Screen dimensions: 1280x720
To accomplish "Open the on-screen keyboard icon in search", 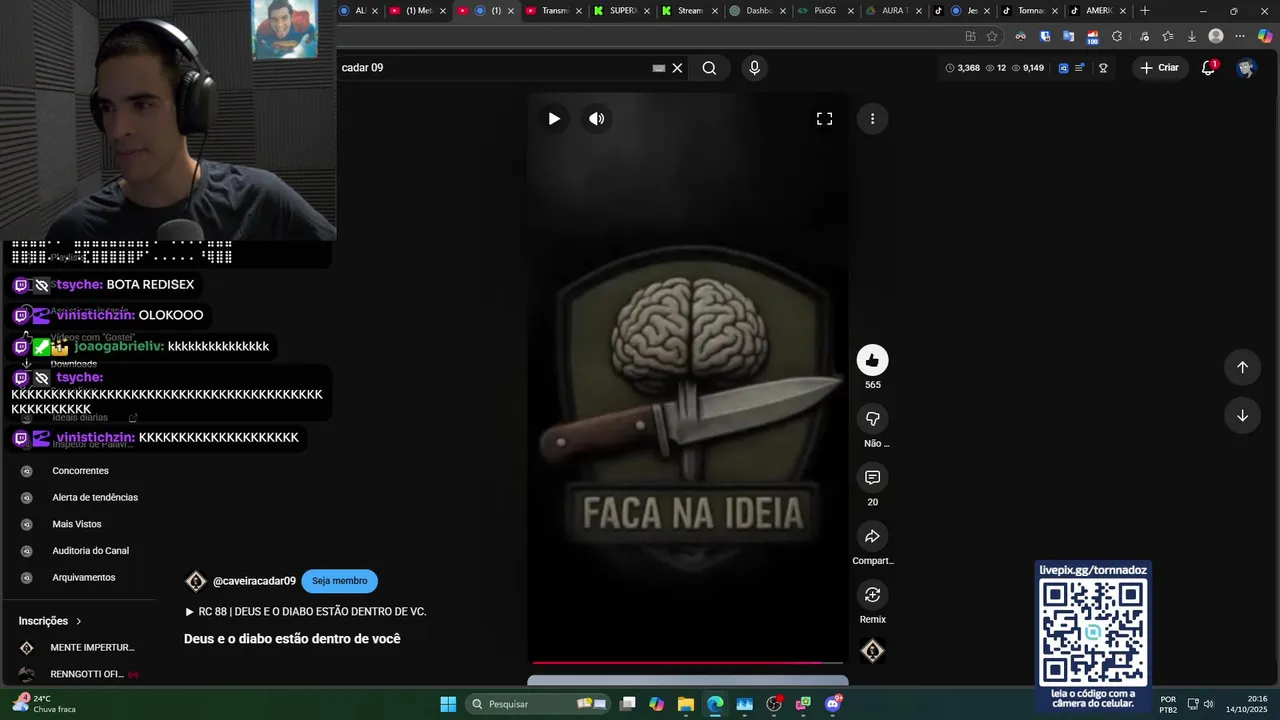I will point(658,68).
